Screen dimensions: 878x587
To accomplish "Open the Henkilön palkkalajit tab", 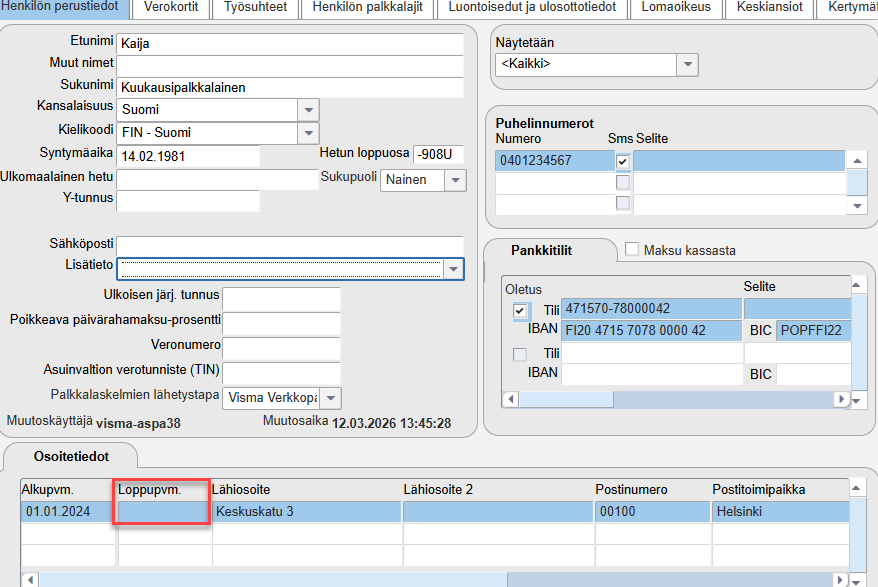I will (x=368, y=8).
